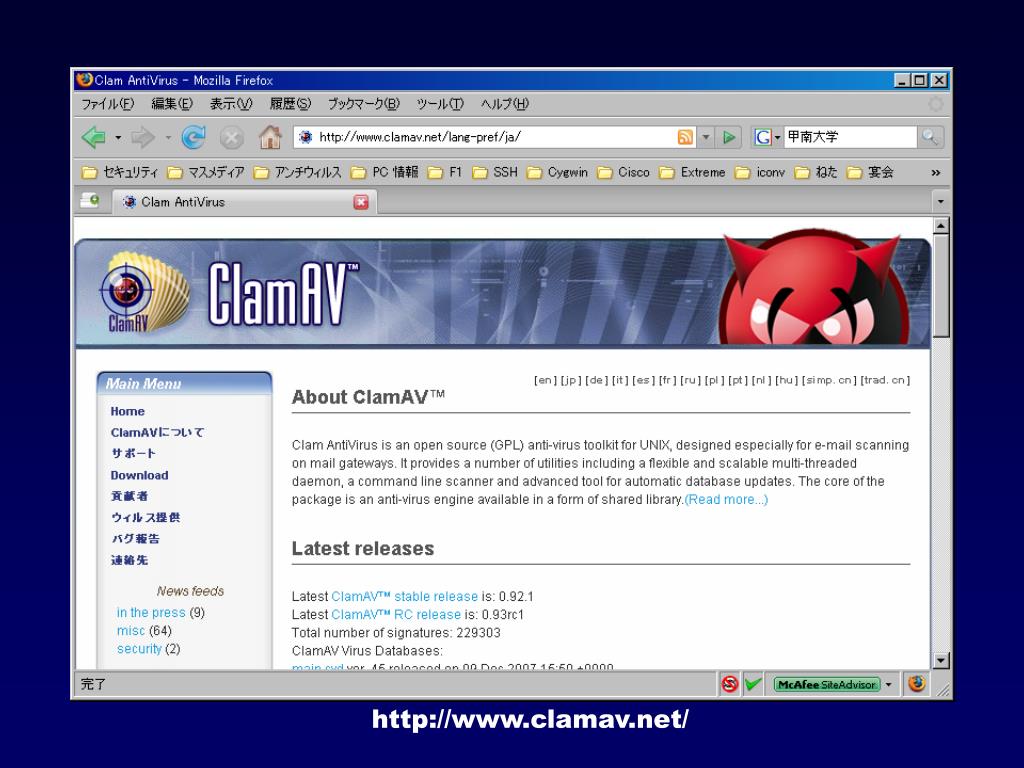The image size is (1024, 768).
Task: Switch language to [de]
Action: (596, 380)
